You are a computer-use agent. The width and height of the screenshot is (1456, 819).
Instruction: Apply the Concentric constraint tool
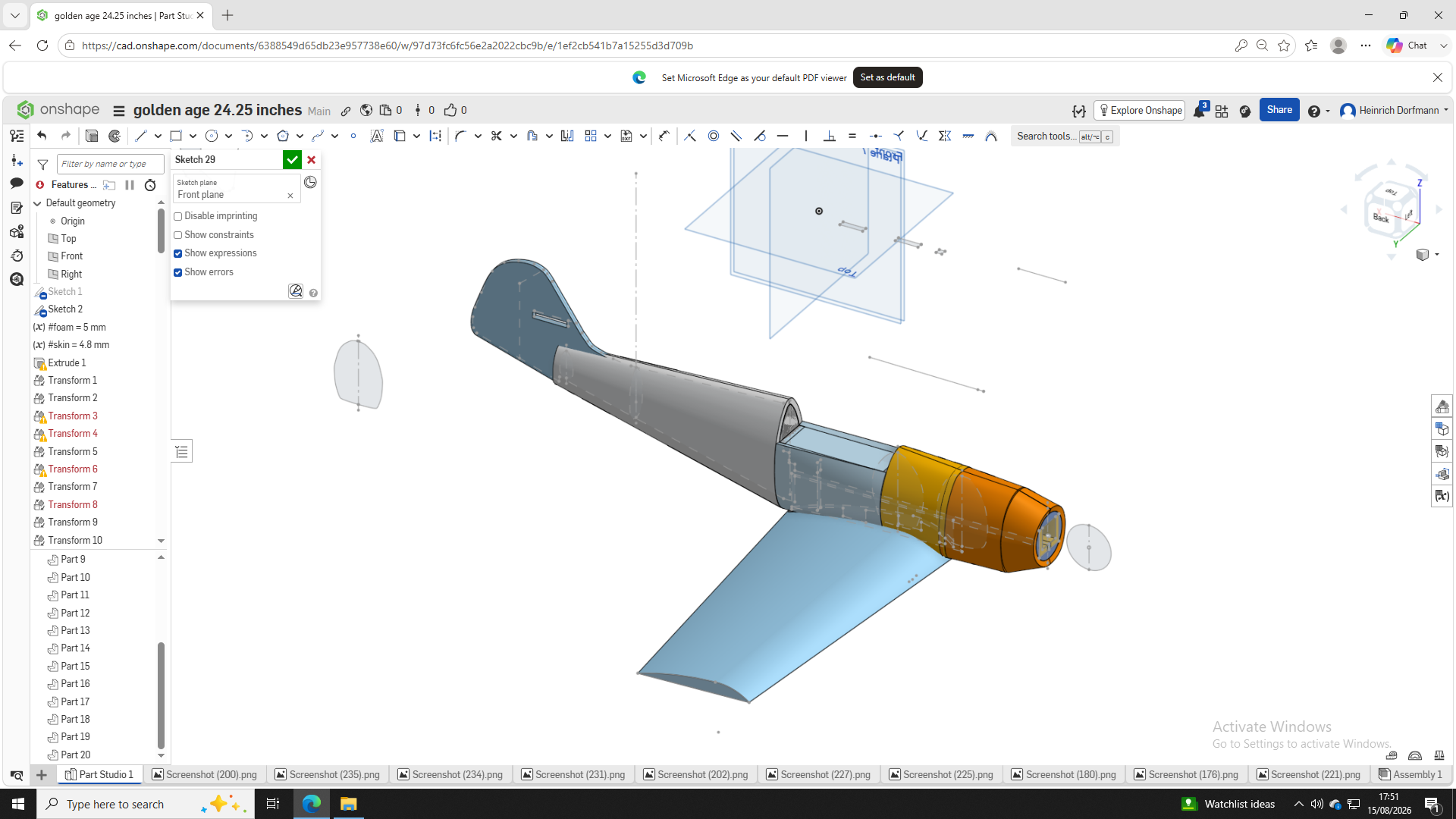[x=713, y=136]
